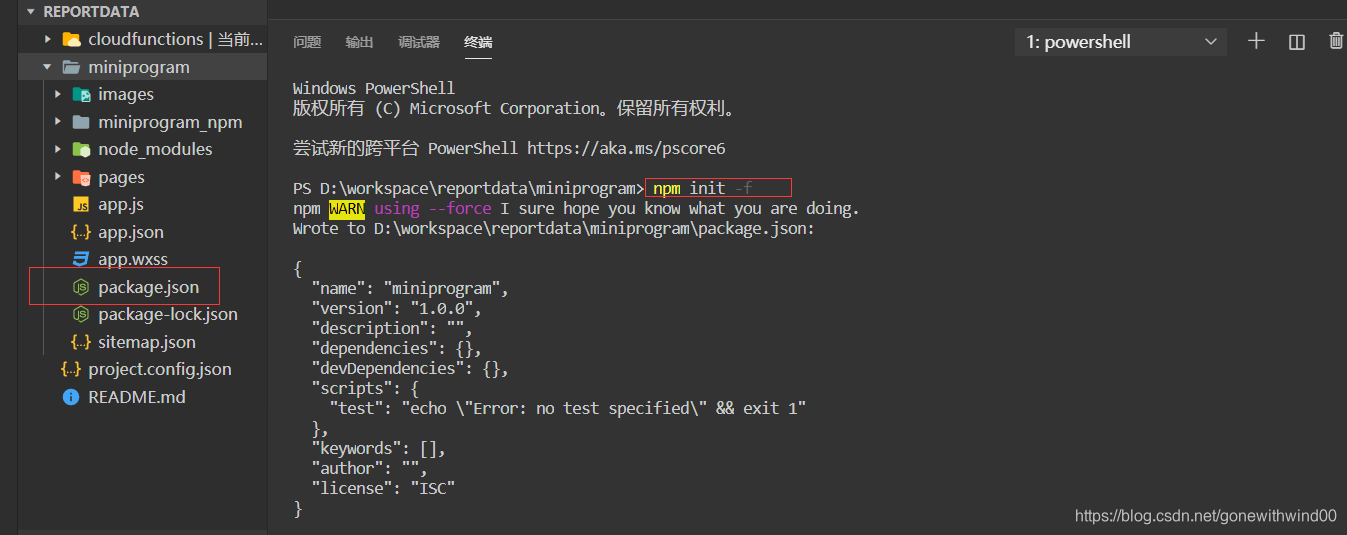This screenshot has width=1347, height=535.
Task: Click the app.js JavaScript file icon
Action: point(81,204)
